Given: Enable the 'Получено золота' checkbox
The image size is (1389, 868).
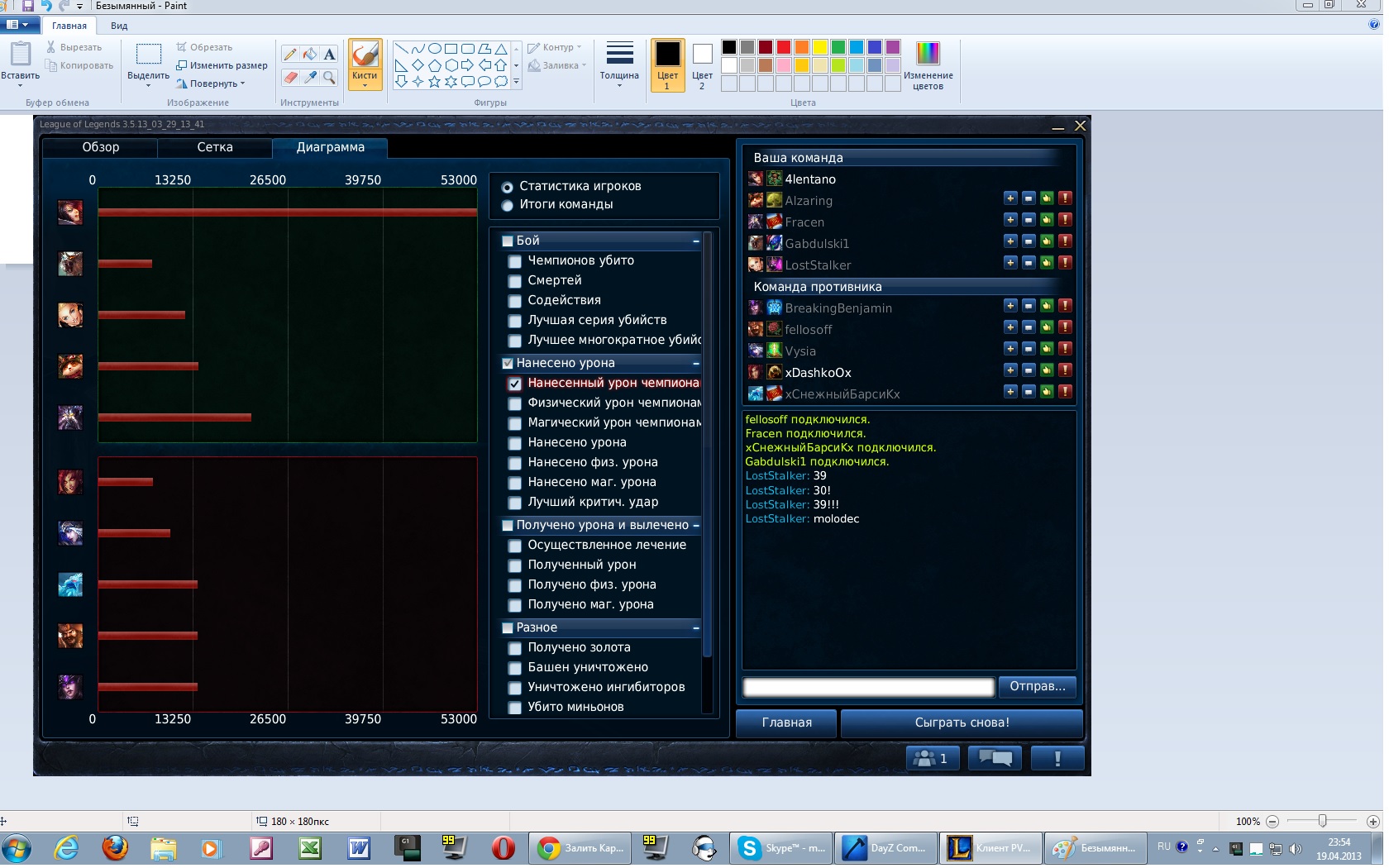Looking at the screenshot, I should click(x=515, y=648).
